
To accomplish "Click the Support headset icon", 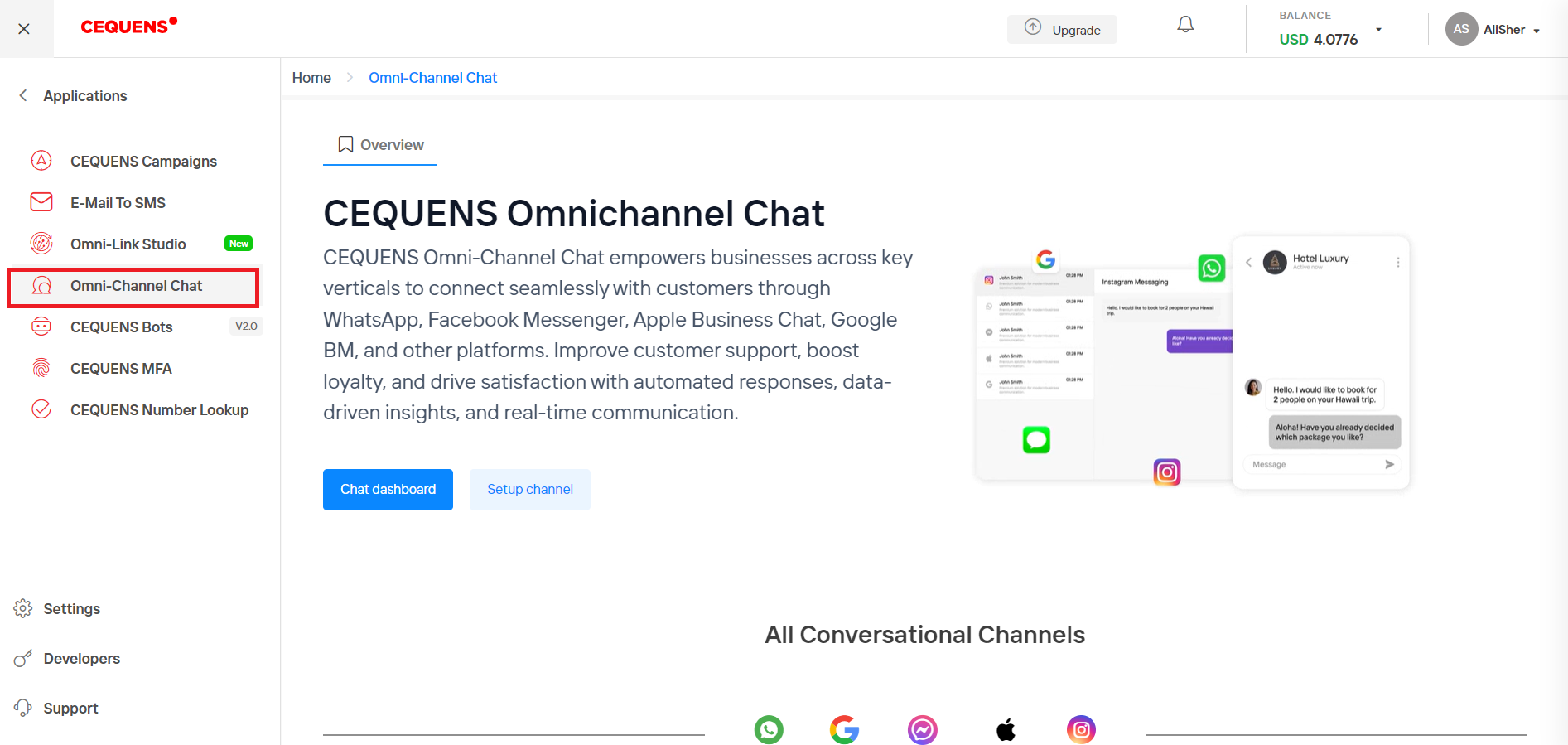I will point(23,708).
